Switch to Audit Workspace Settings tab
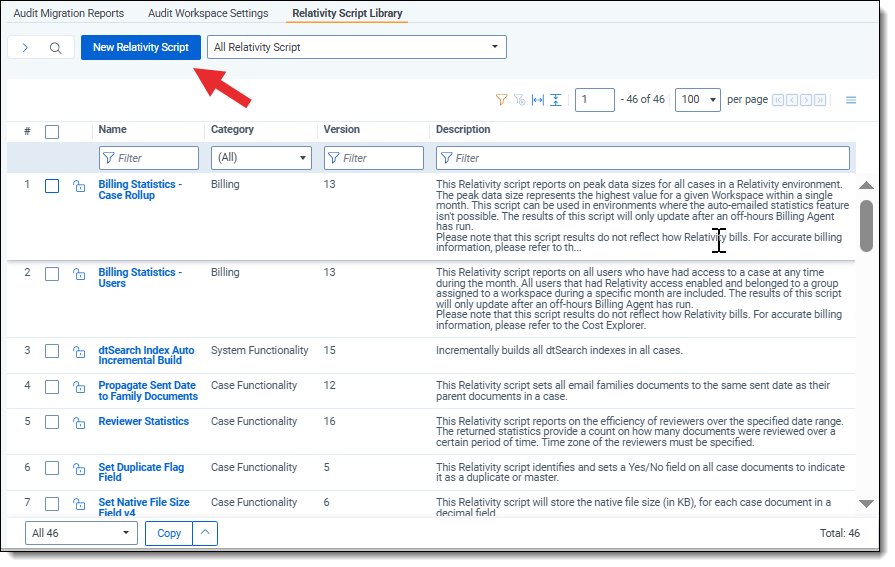 coord(208,13)
